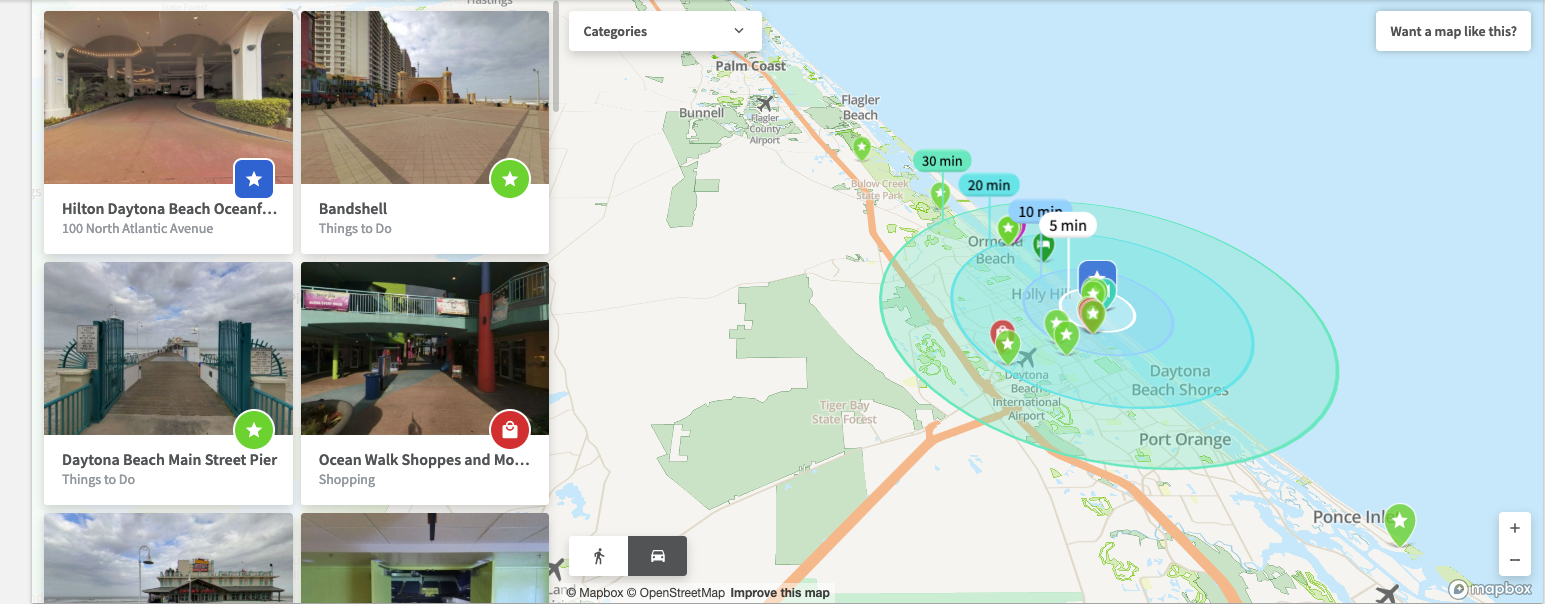Click the green star badge on Bandshell card
Screen dimensions: 1545x604
pos(510,179)
